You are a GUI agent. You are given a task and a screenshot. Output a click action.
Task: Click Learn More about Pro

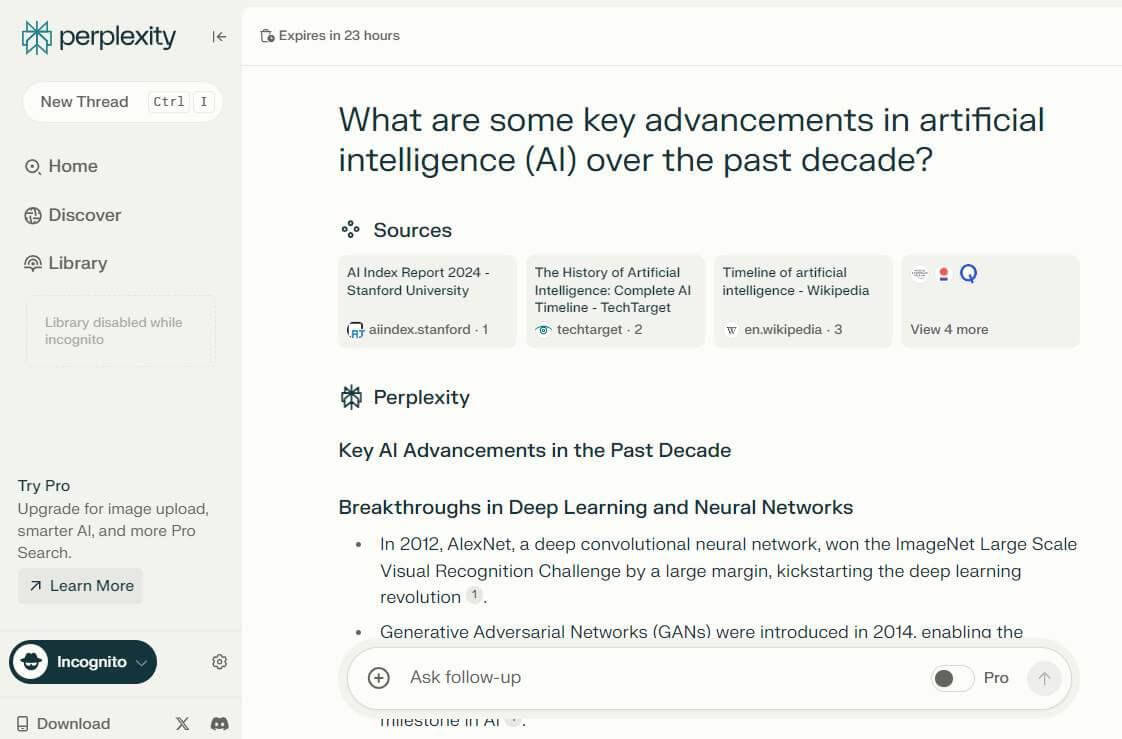pos(80,586)
